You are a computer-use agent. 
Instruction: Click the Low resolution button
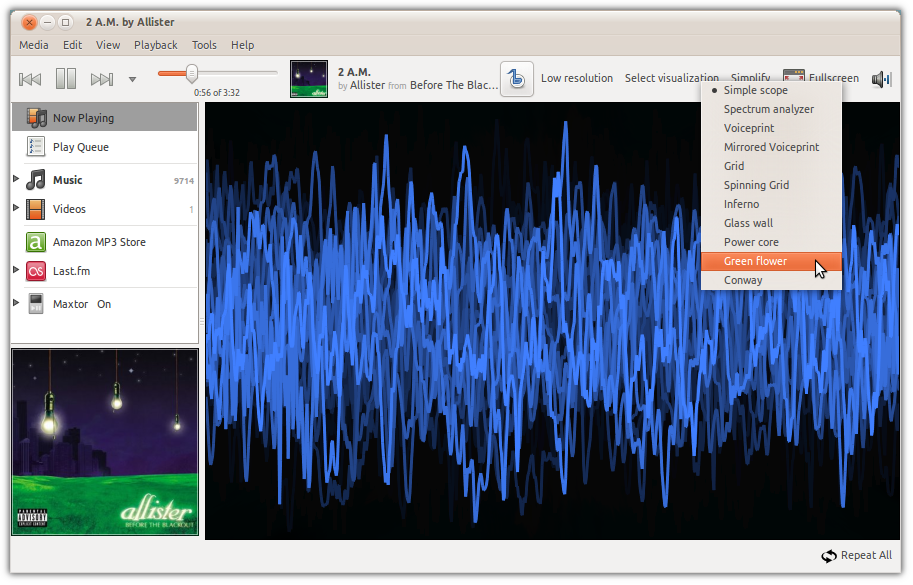(577, 78)
